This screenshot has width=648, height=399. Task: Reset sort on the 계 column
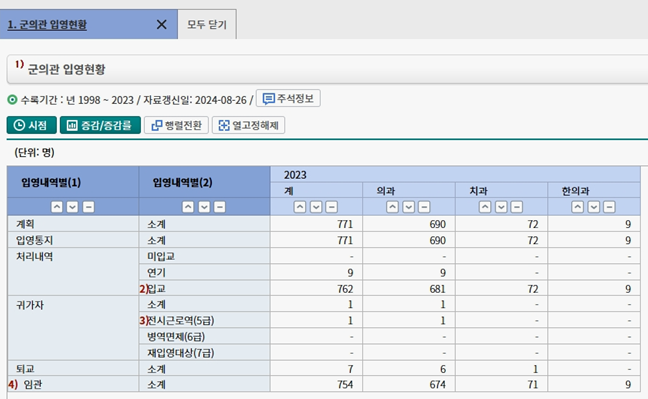tap(331, 207)
